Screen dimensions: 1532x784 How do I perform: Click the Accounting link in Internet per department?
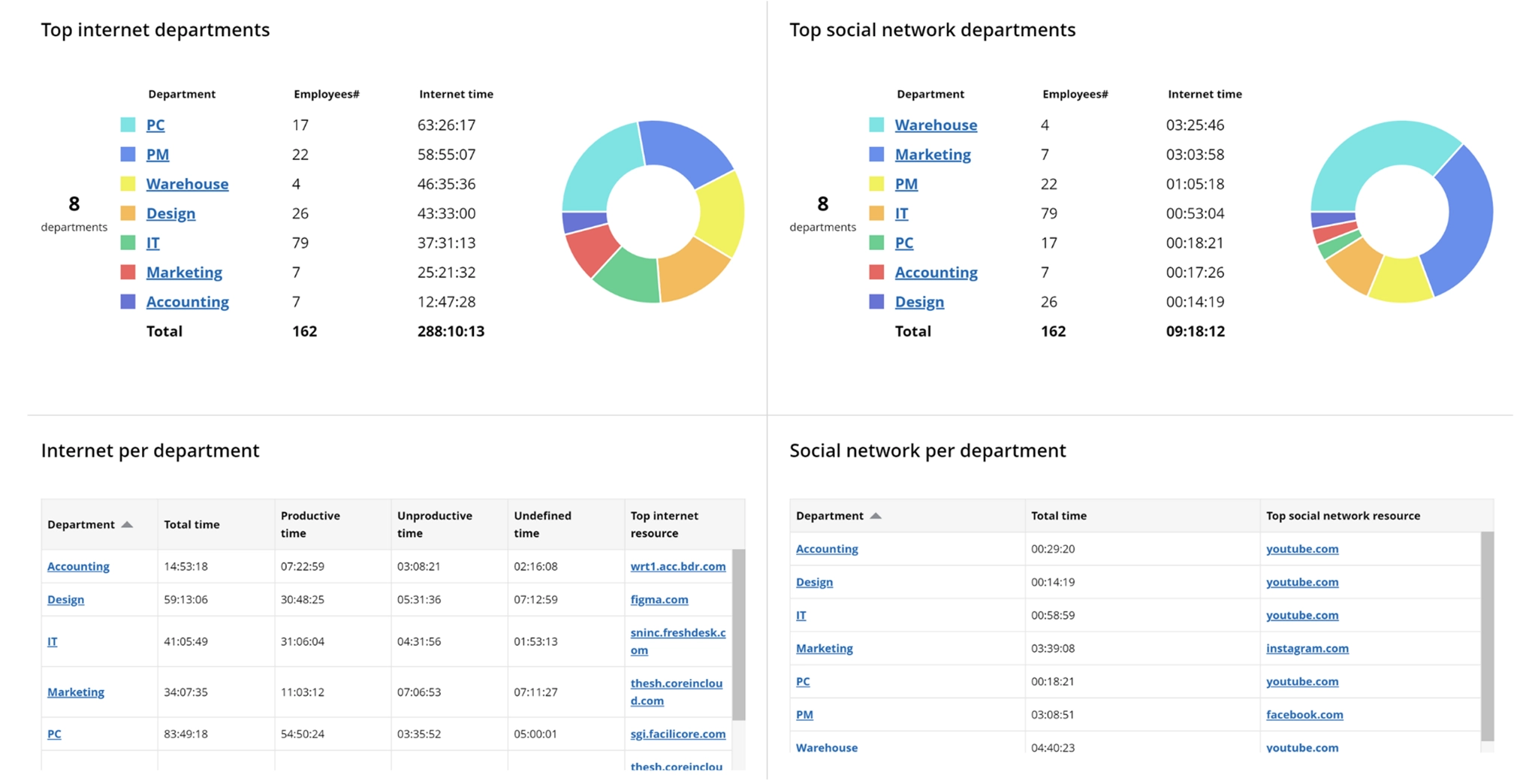(x=78, y=566)
